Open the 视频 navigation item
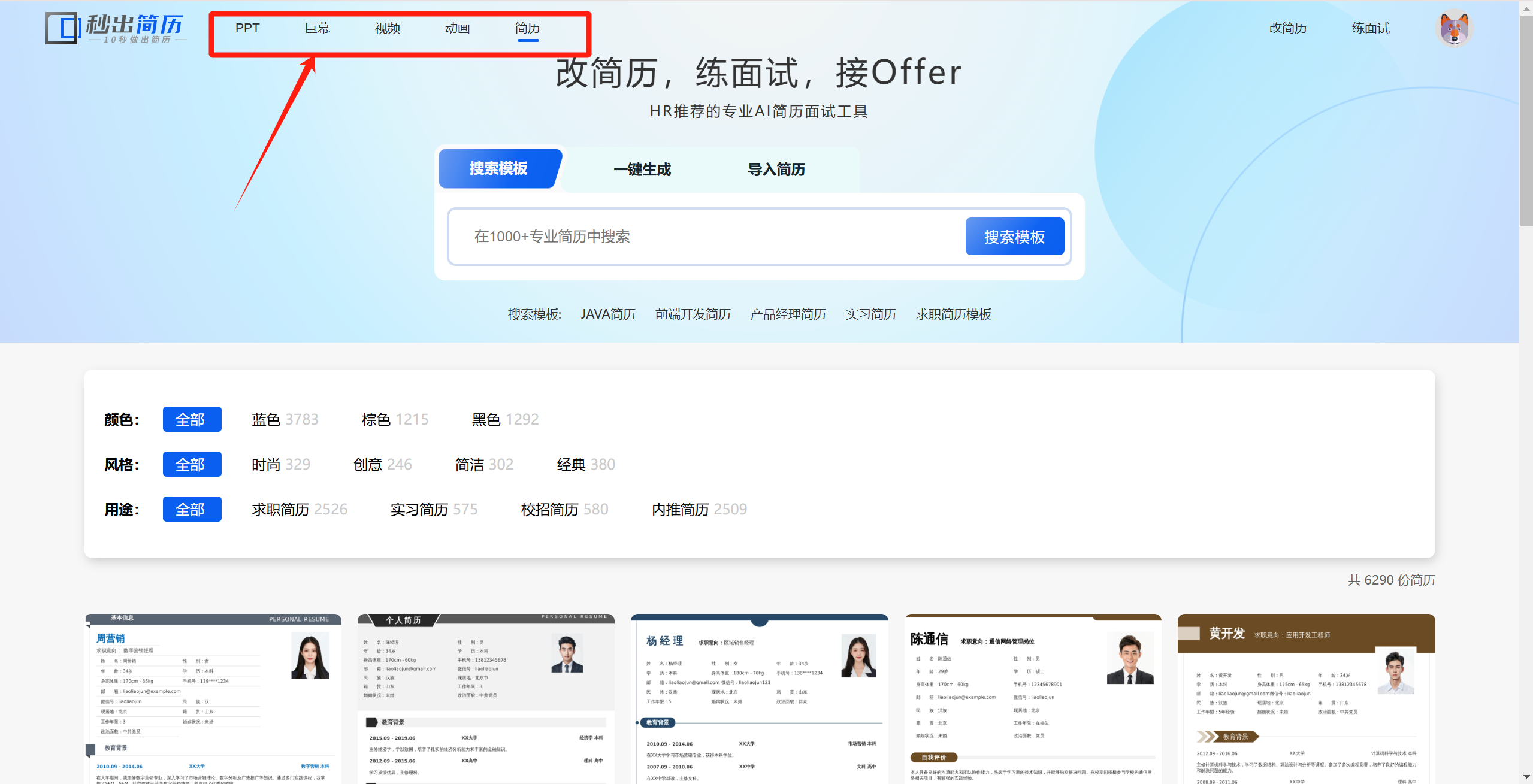1533x784 pixels. 388,28
